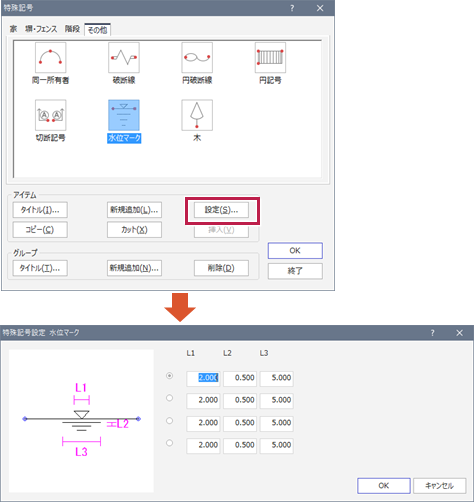
Task: Select the 水位マーク water level icon
Action: point(124,115)
